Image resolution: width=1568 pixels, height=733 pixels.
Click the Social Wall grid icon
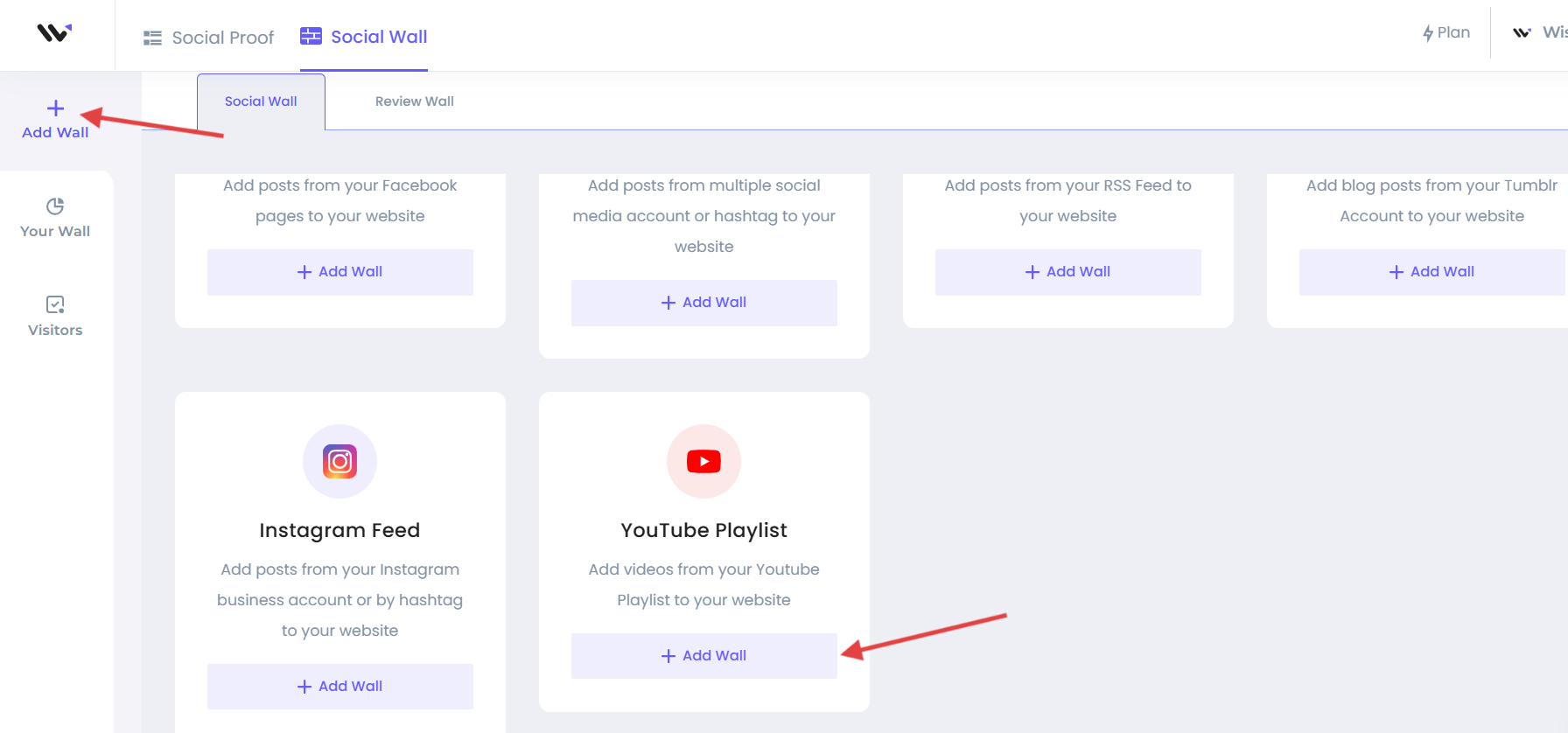point(311,36)
